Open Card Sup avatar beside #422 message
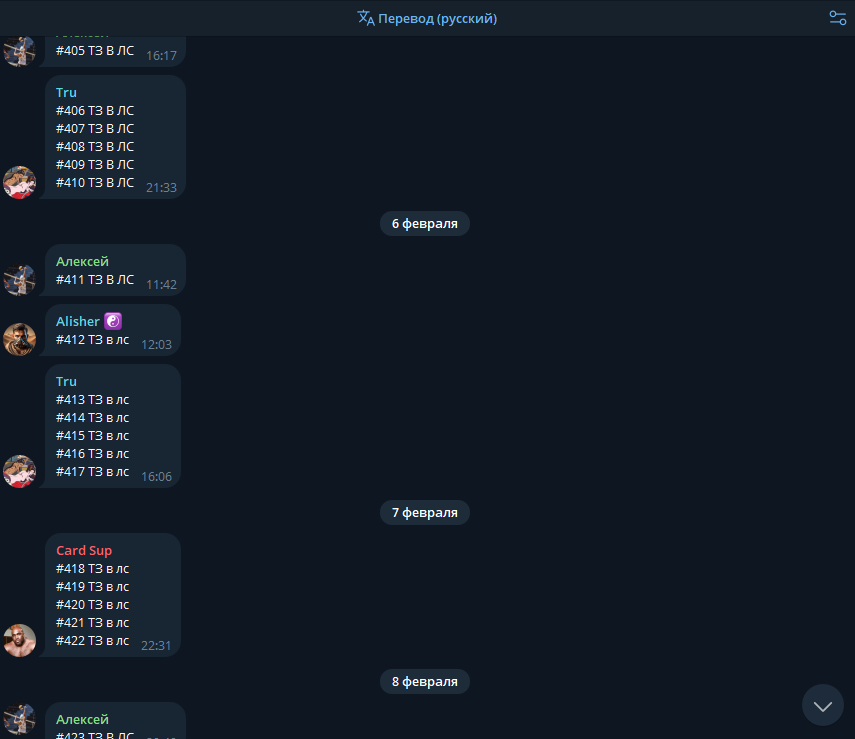Viewport: 855px width, 739px height. (20, 640)
